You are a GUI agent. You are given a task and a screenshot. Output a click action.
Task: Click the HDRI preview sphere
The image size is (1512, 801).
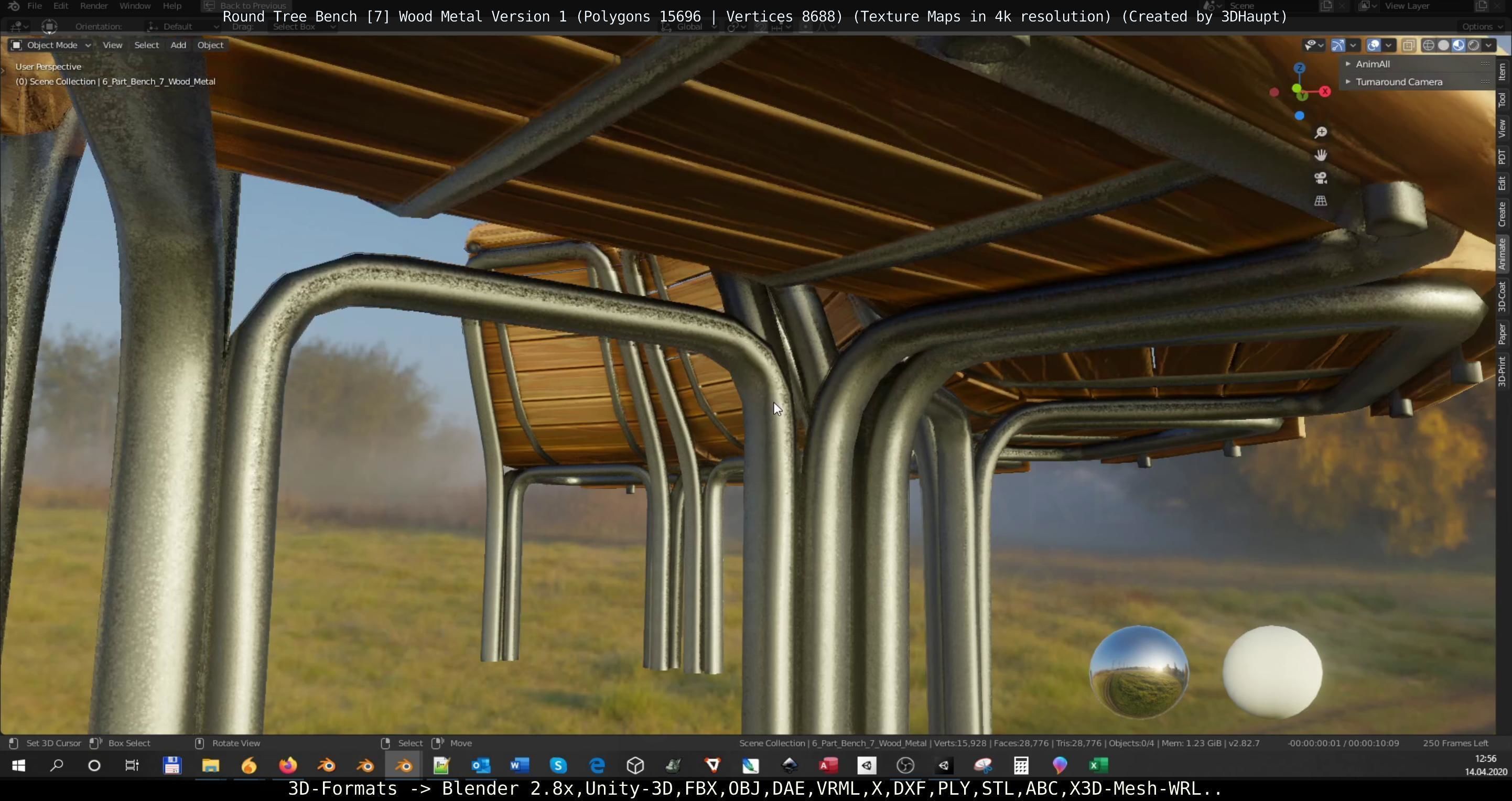[x=1139, y=672]
